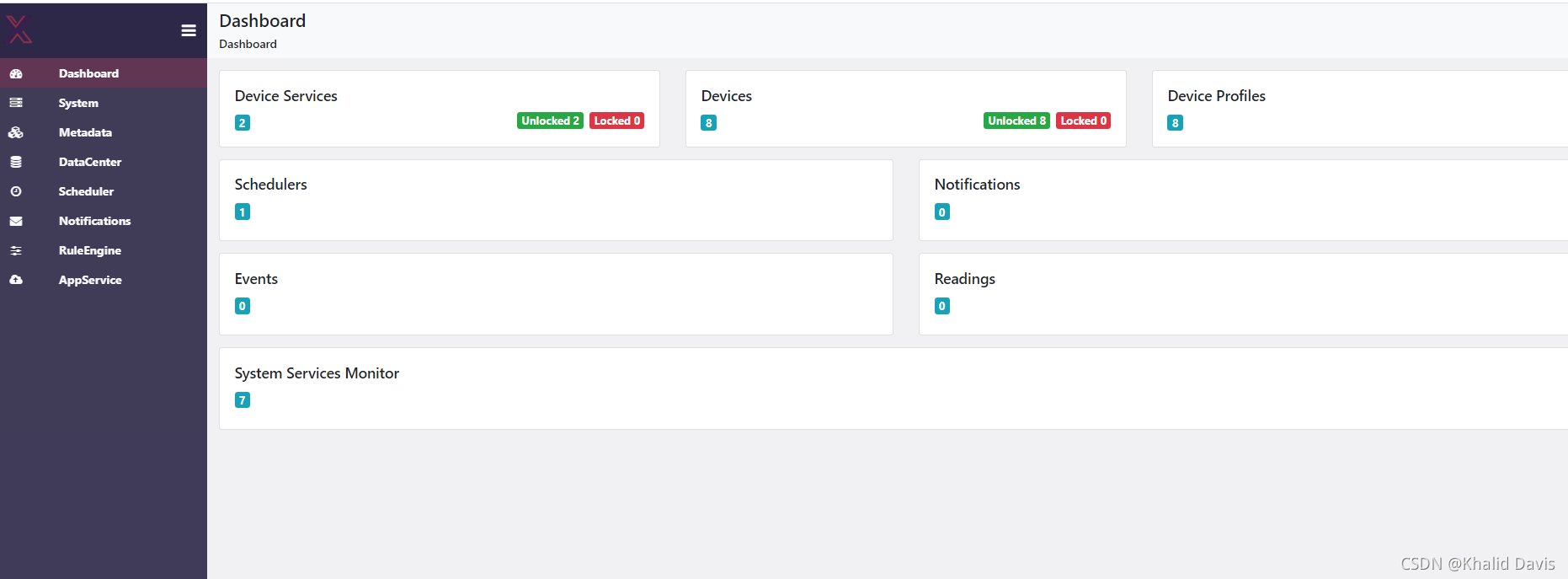Viewport: 1568px width, 579px height.
Task: Click the DataCenter database icon
Action: click(x=16, y=162)
